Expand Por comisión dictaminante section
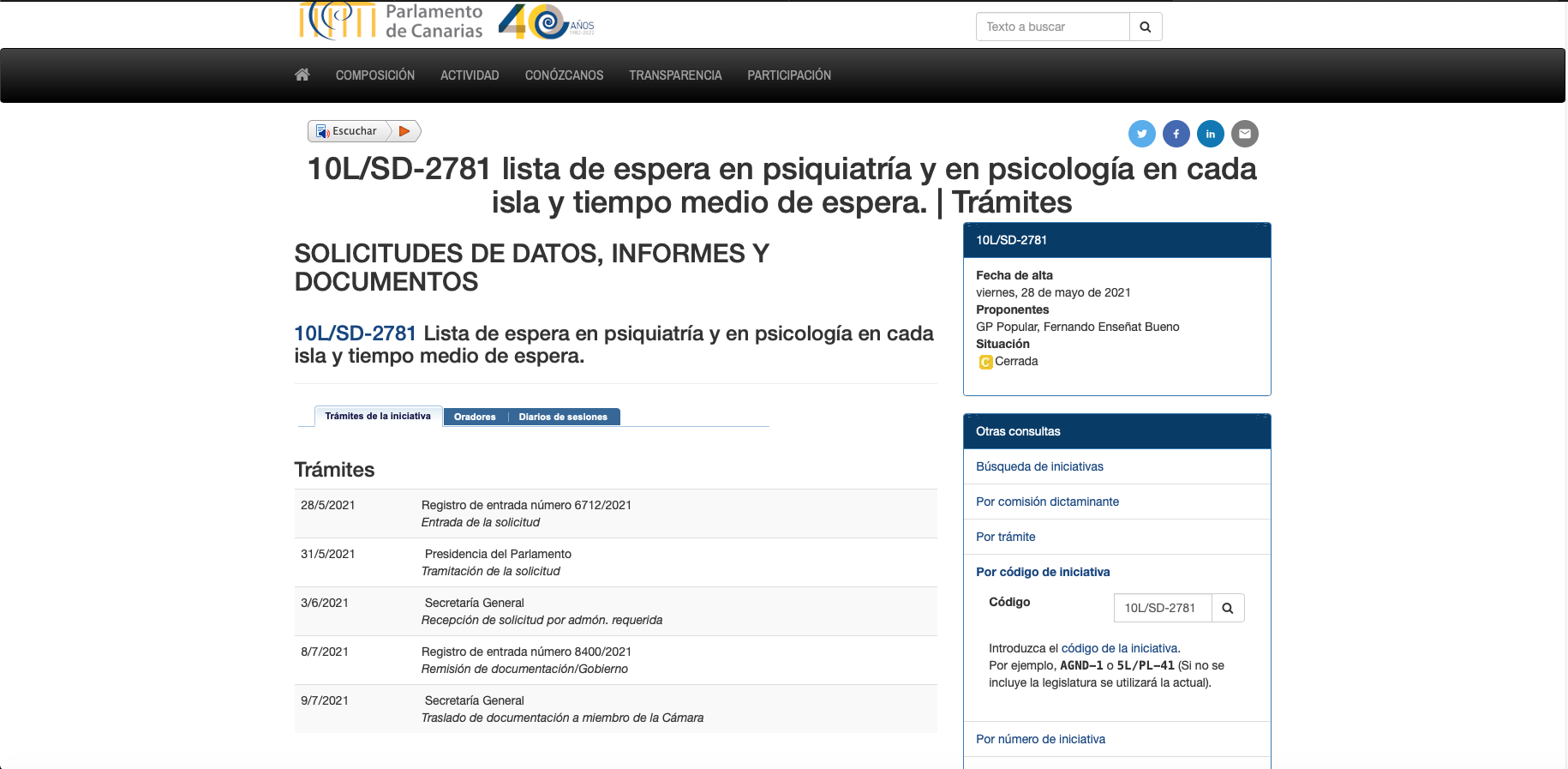 (x=1047, y=502)
